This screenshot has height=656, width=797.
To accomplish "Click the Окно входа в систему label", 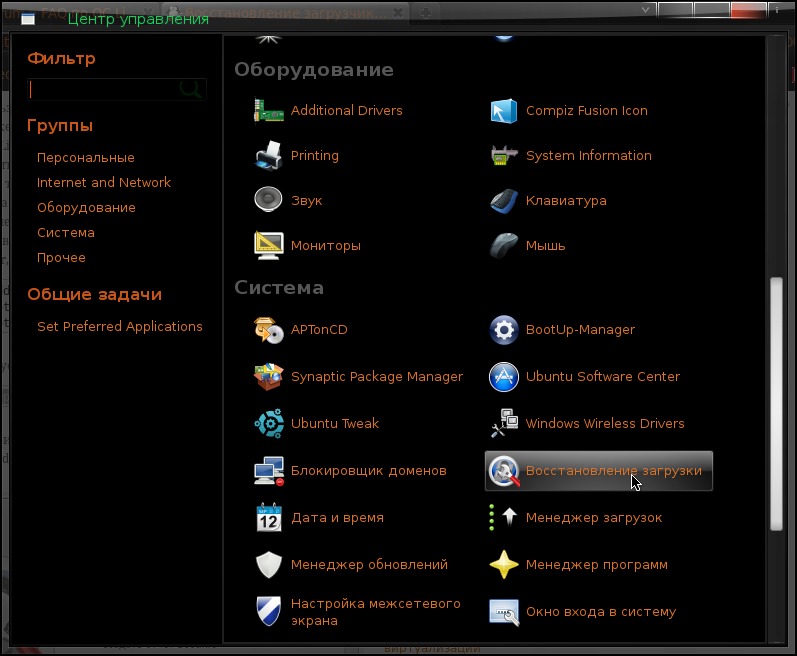I will (601, 611).
